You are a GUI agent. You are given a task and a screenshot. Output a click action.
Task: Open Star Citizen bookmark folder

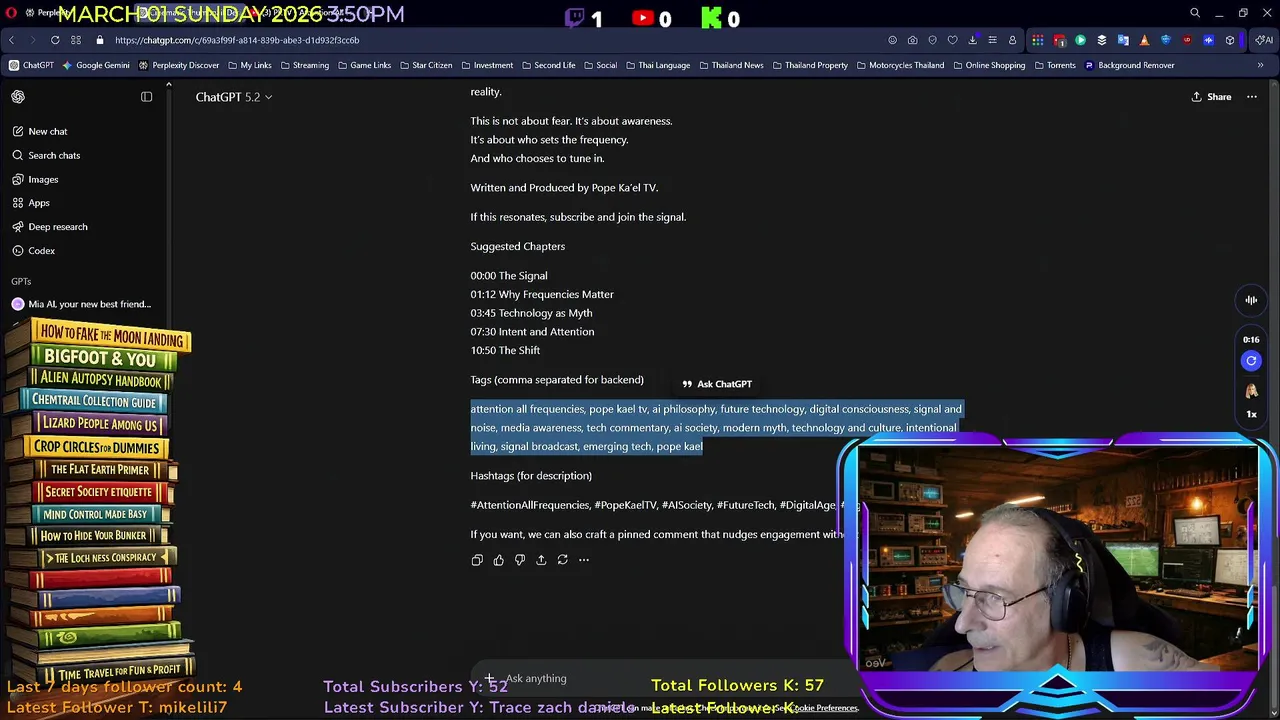(425, 65)
